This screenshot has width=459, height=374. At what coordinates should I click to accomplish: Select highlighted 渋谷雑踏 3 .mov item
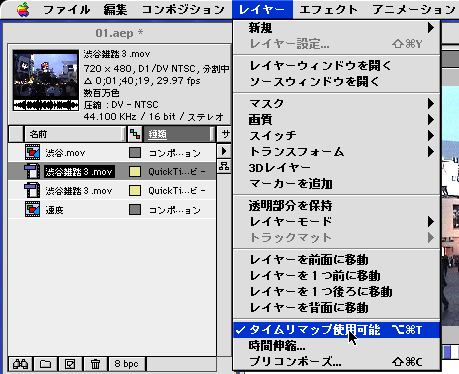click(79, 172)
